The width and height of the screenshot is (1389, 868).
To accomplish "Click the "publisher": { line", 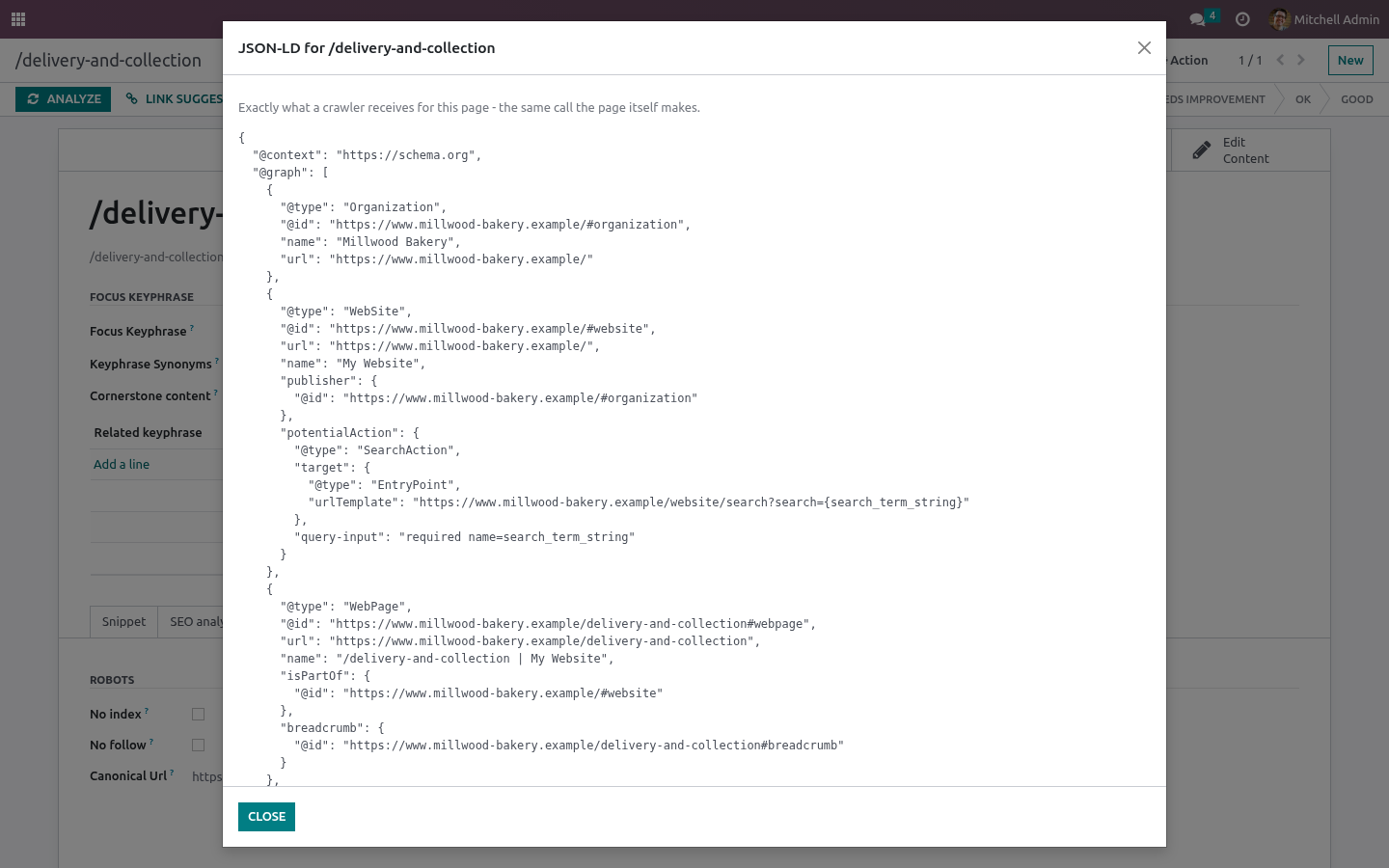I will point(329,381).
